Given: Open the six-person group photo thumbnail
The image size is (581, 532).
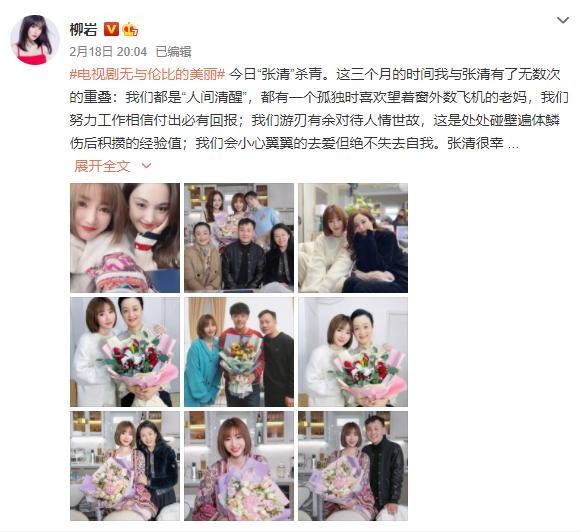Looking at the screenshot, I should point(239,238).
